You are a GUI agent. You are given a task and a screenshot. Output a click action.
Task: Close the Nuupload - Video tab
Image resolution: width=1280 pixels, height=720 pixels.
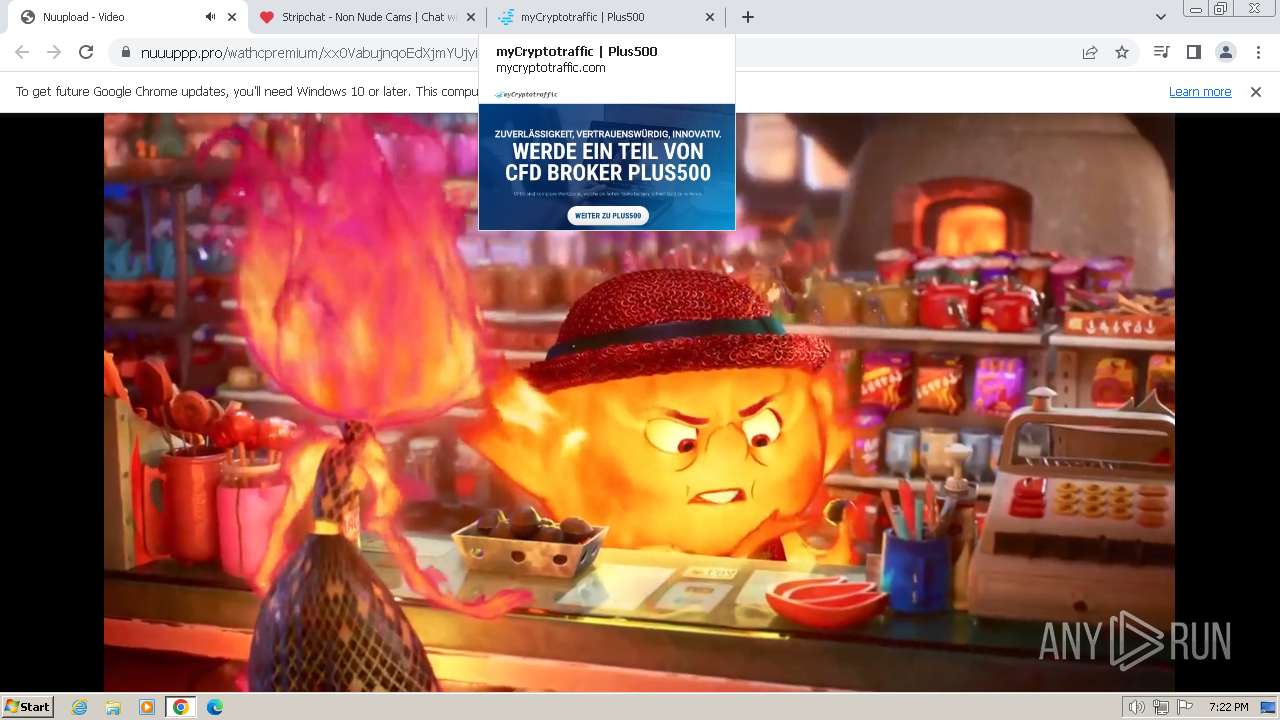click(x=232, y=17)
